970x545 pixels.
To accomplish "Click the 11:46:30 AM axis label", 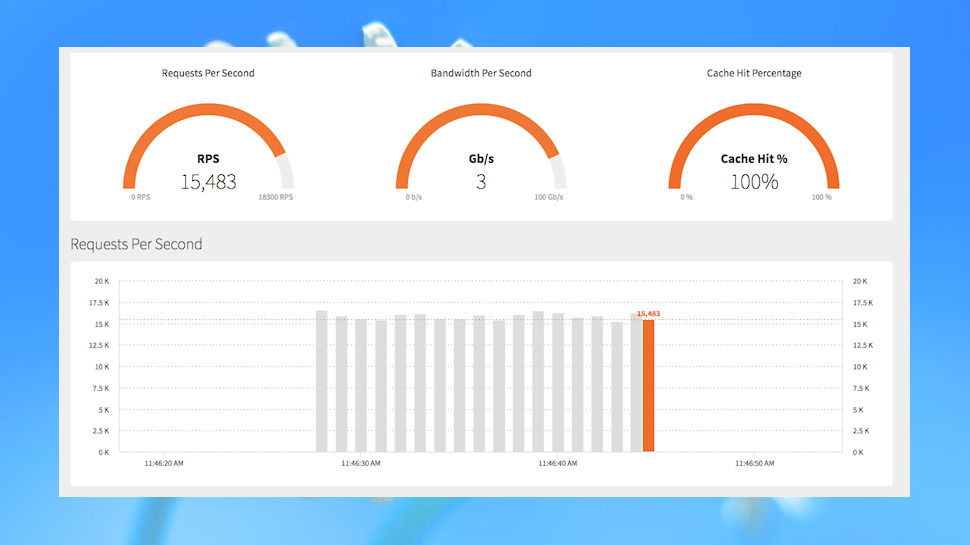I will click(361, 463).
